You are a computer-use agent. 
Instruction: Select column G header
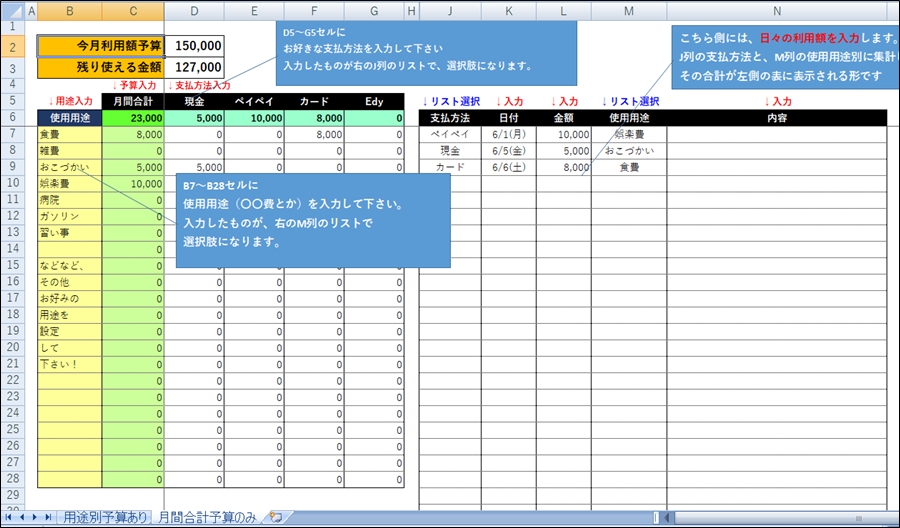pyautogui.click(x=374, y=10)
